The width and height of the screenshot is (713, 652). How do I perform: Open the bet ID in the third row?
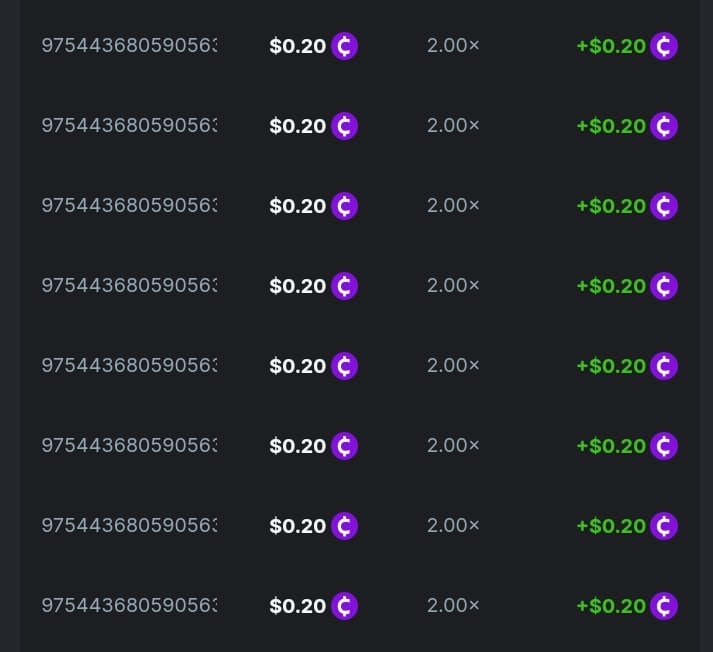tap(129, 206)
